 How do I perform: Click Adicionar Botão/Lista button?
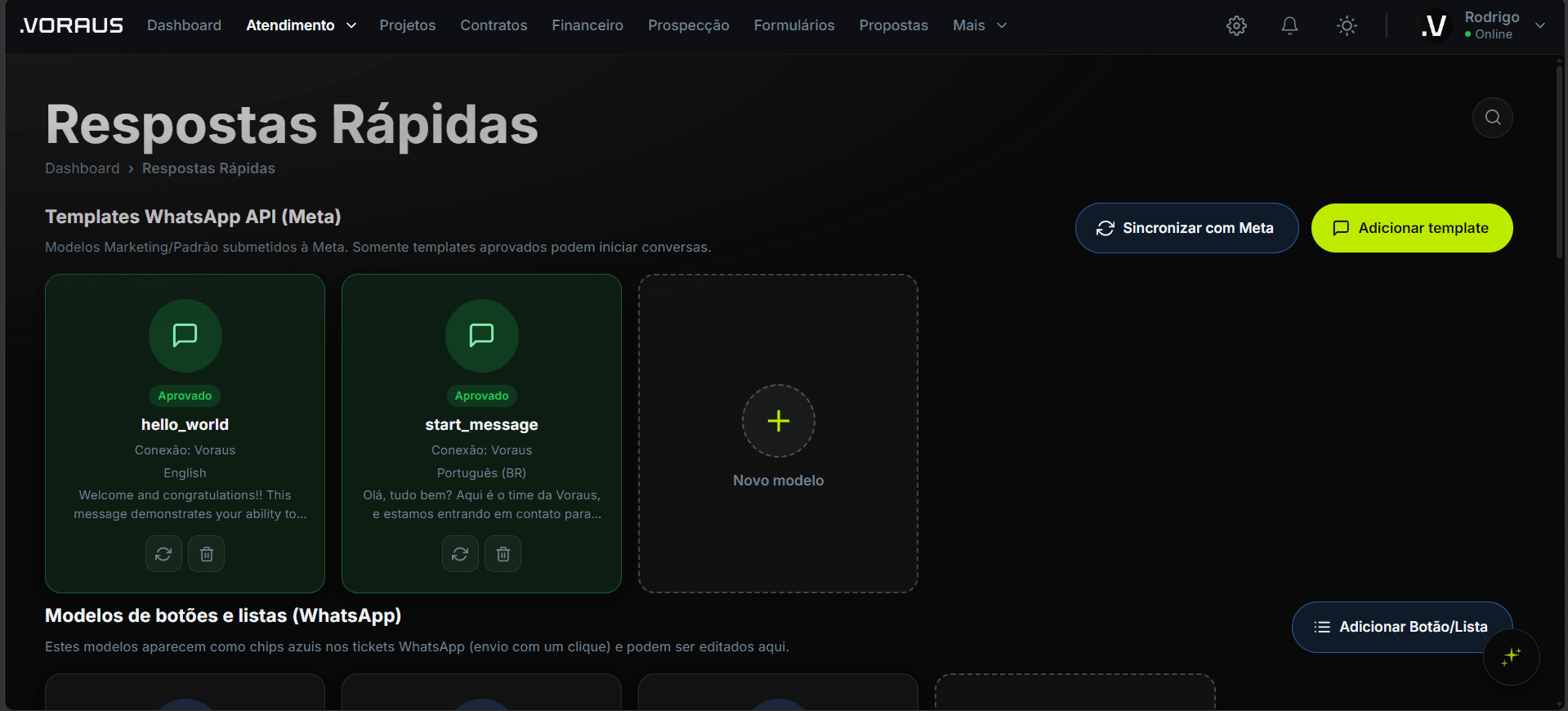tap(1402, 627)
